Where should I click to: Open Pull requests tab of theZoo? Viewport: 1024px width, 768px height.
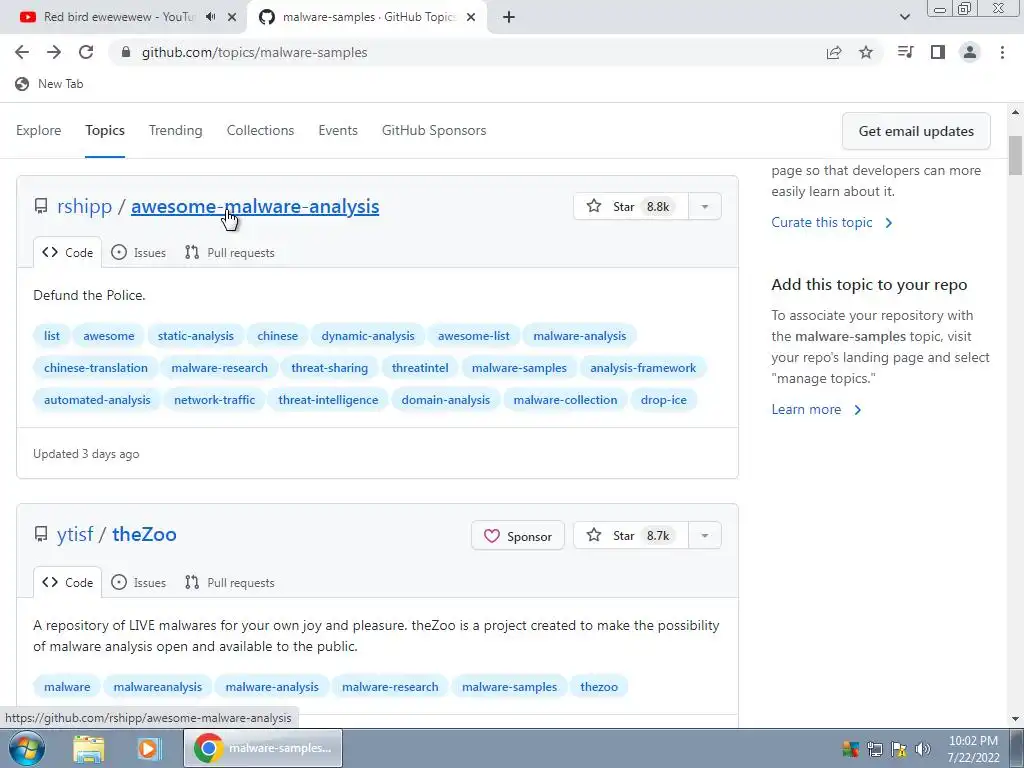tap(229, 583)
